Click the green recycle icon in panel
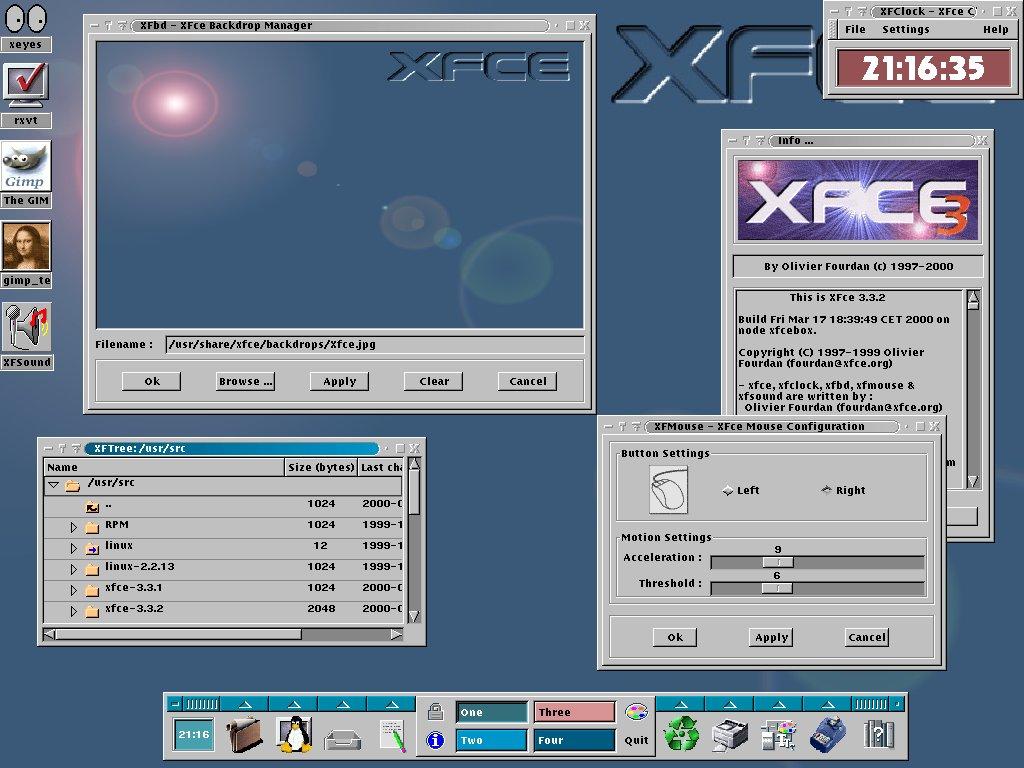The image size is (1024, 768). [681, 734]
